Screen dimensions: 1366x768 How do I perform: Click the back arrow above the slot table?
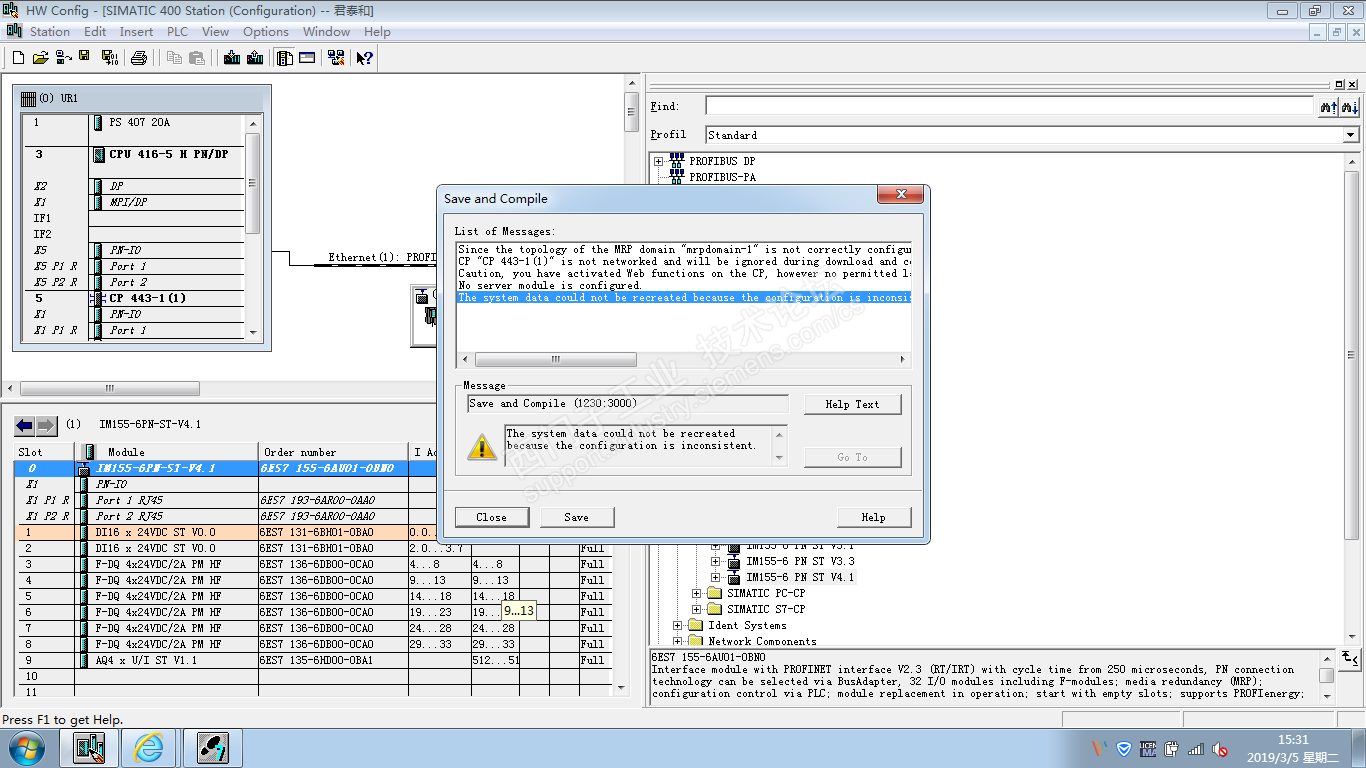[x=25, y=425]
